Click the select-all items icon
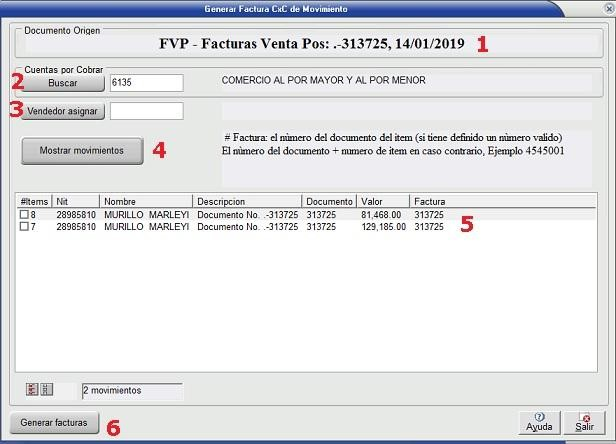616x444 pixels. click(x=32, y=390)
